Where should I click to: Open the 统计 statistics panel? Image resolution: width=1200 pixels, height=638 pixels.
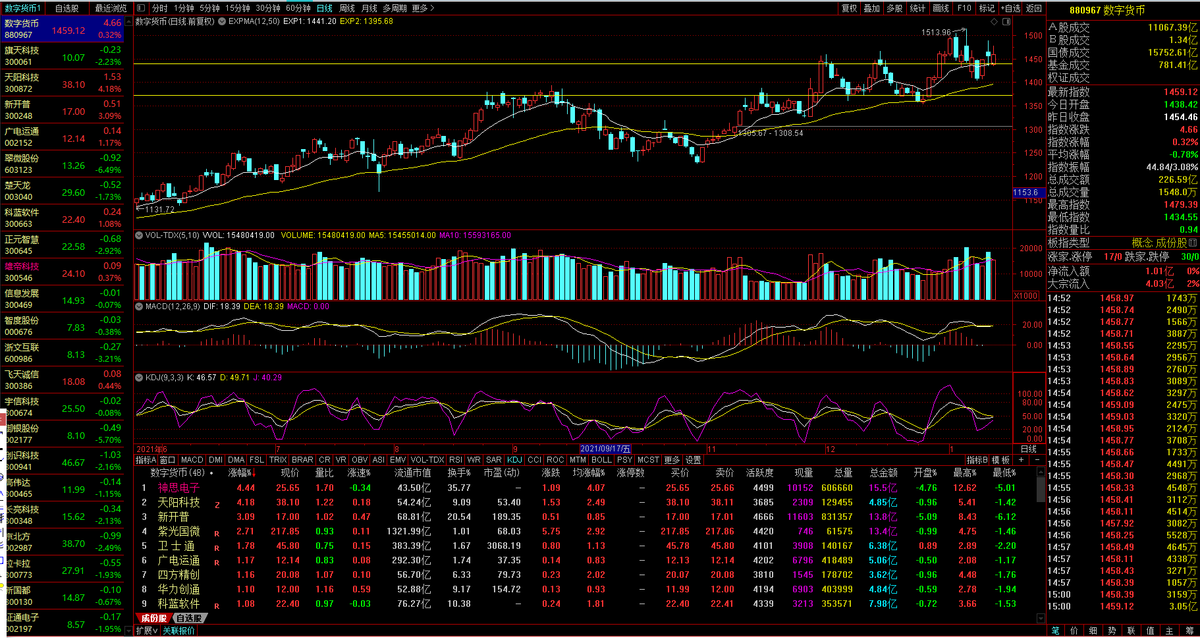click(917, 7)
